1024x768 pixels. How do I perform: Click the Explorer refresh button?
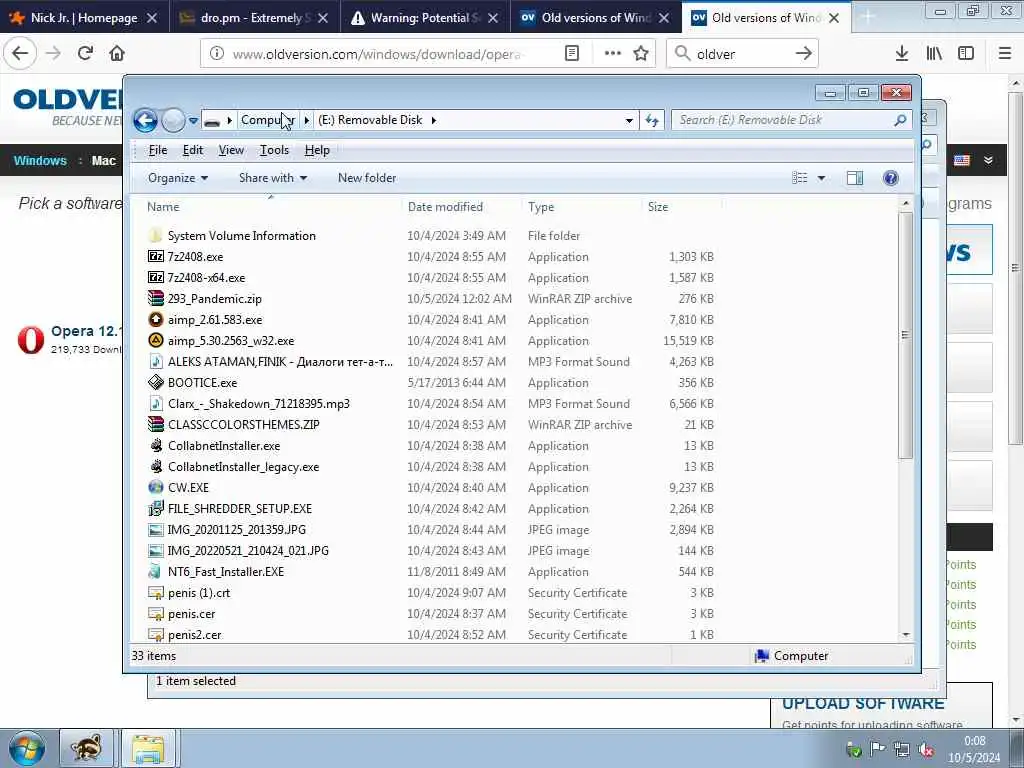[x=652, y=120]
